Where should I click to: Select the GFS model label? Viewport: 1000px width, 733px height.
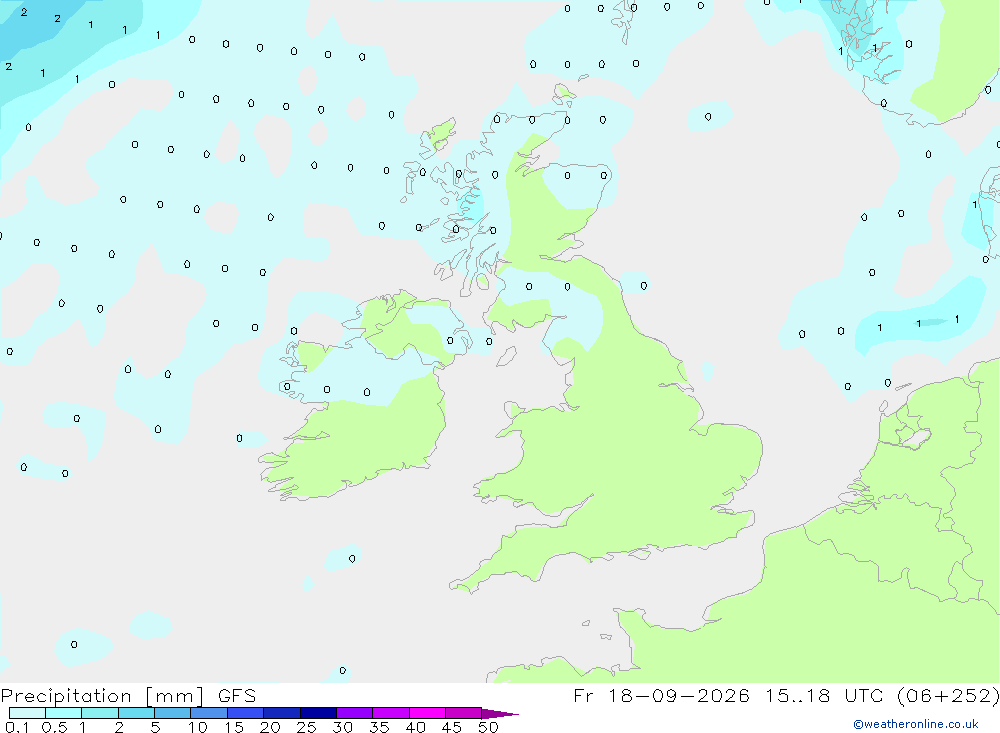pos(237,696)
